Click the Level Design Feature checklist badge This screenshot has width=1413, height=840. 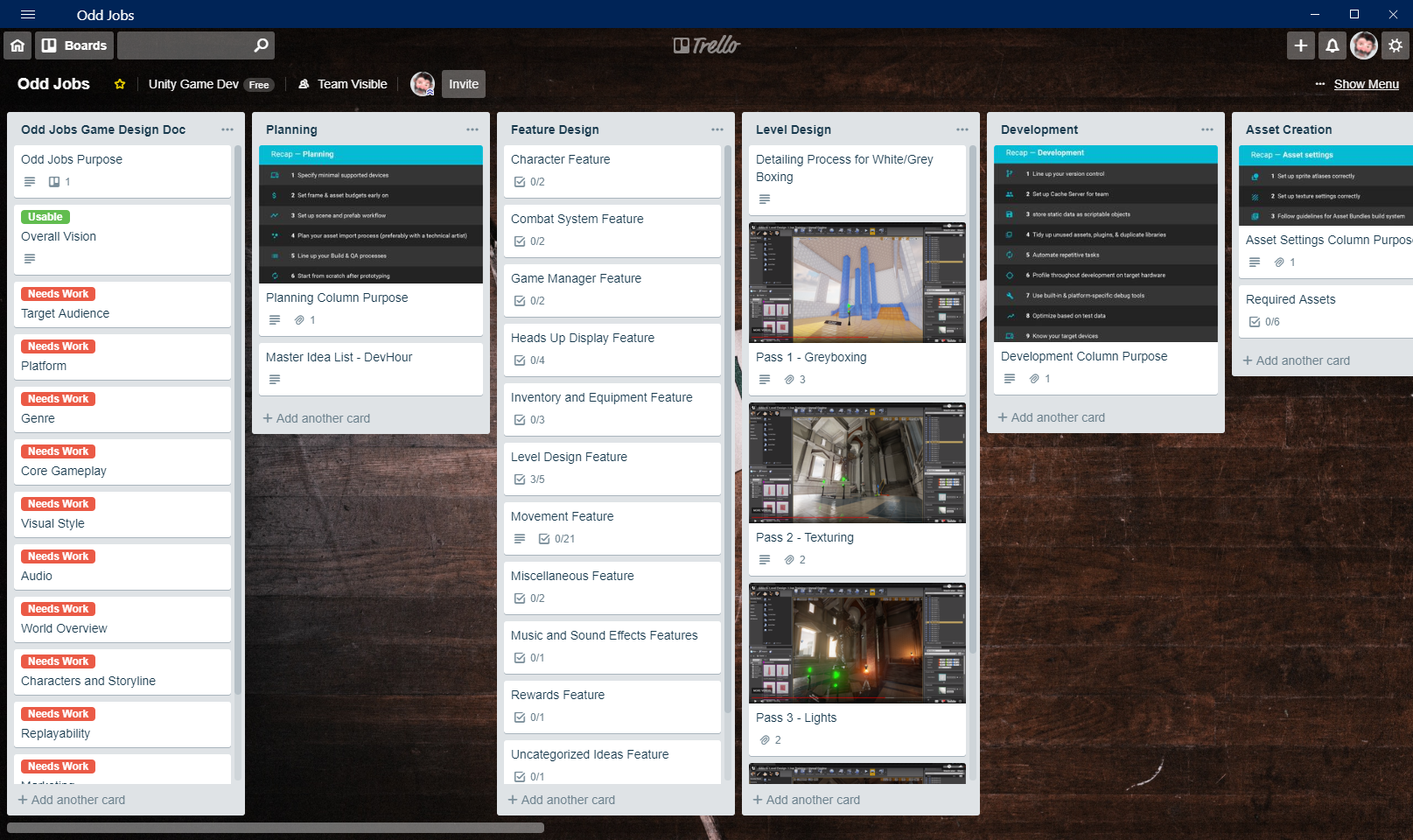(x=529, y=479)
